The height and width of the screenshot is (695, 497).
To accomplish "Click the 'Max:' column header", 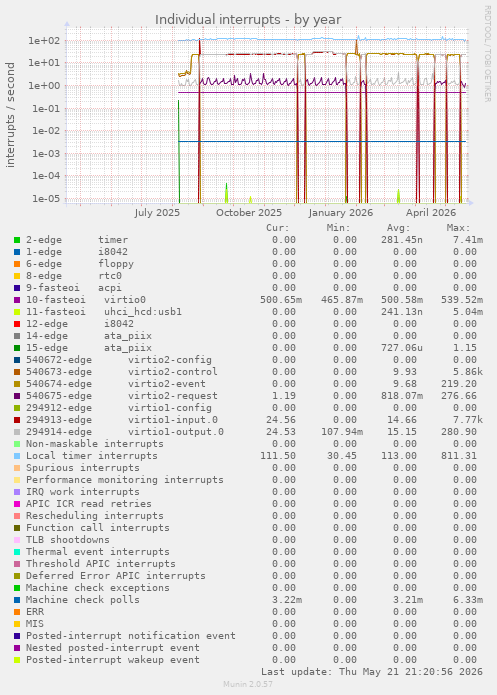I will [x=458, y=228].
